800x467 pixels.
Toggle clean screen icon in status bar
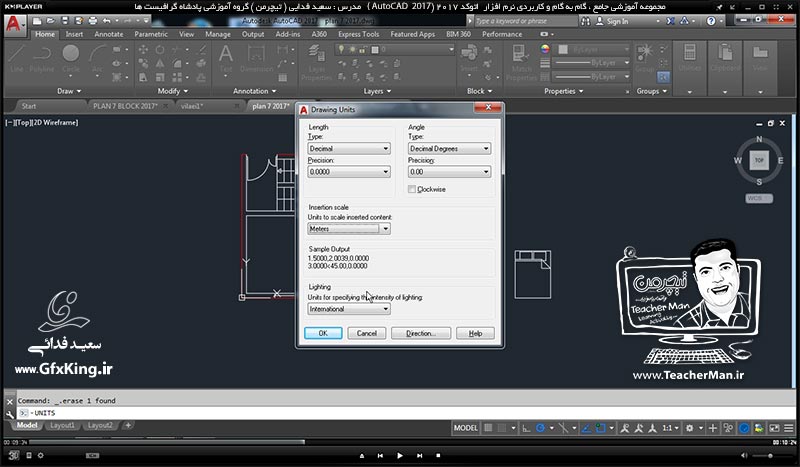[774, 428]
